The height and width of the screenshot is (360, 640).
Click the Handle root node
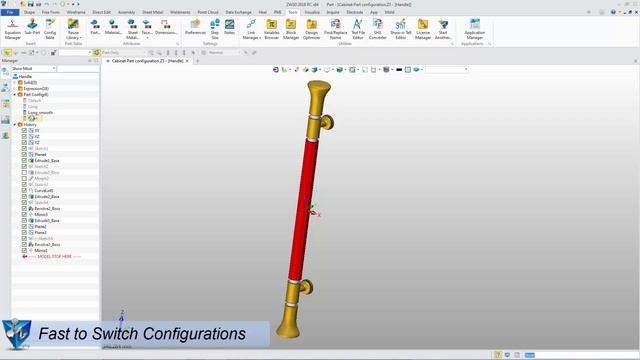25,76
